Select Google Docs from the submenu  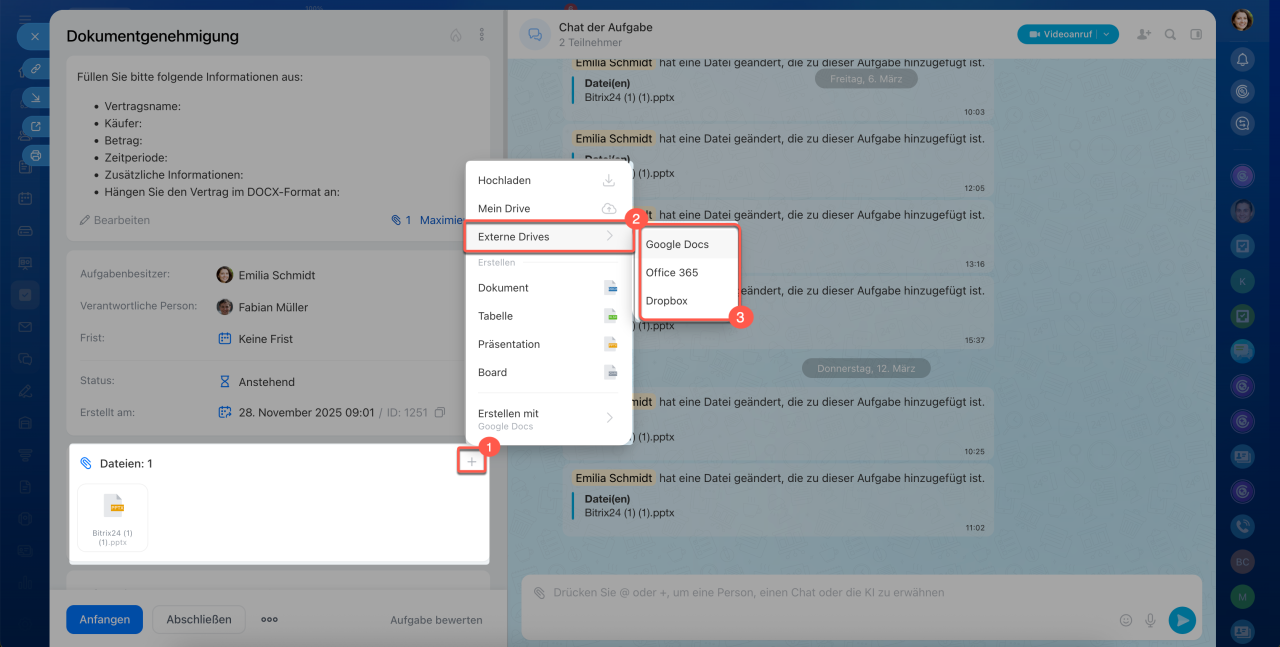[x=677, y=244]
